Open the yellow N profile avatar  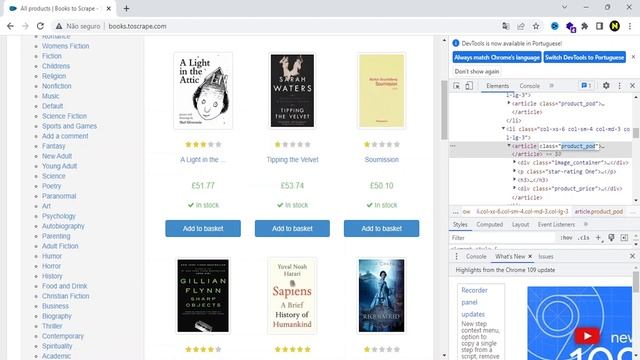(x=614, y=26)
